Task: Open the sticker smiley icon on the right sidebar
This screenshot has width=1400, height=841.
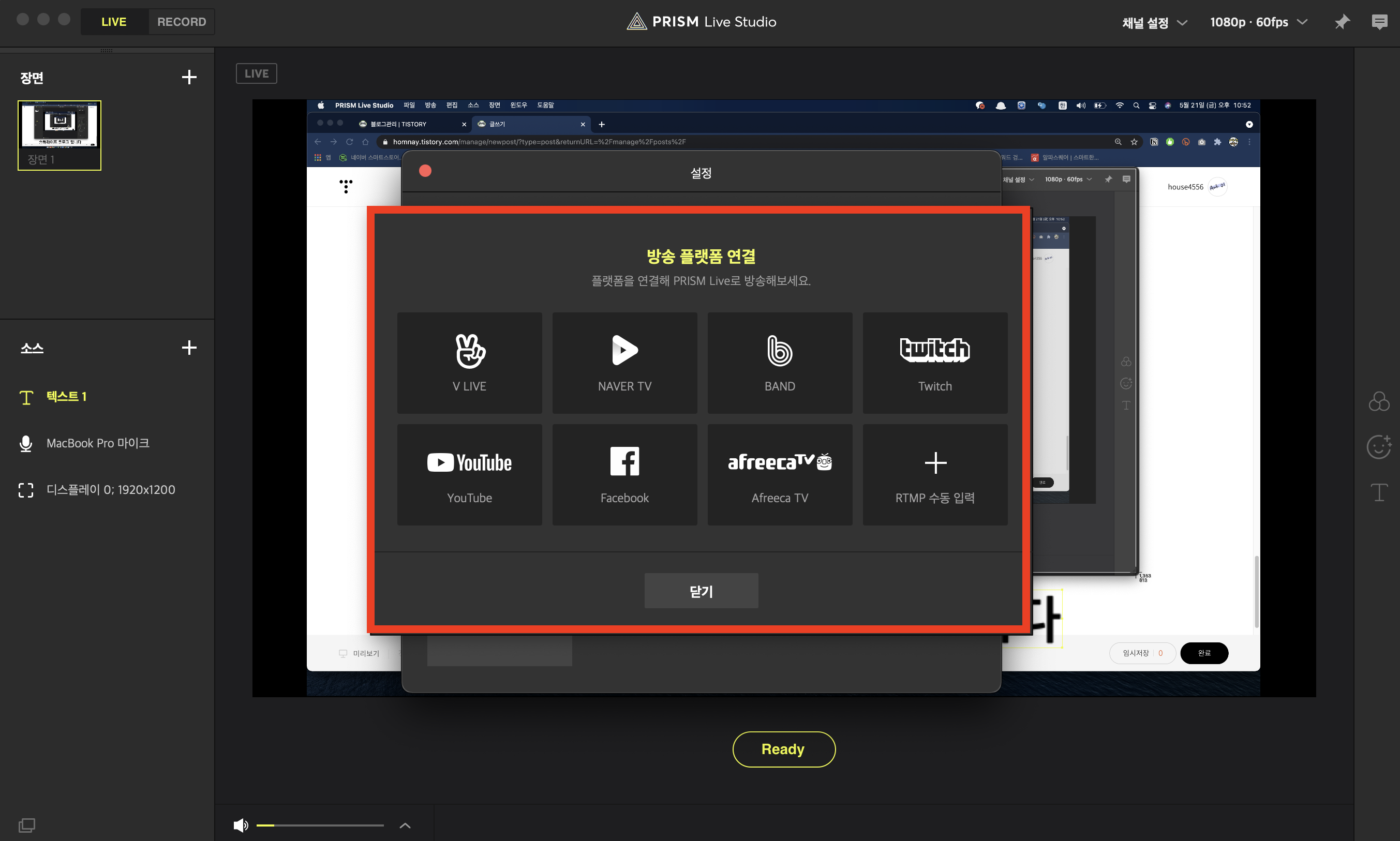Action: tap(1378, 447)
